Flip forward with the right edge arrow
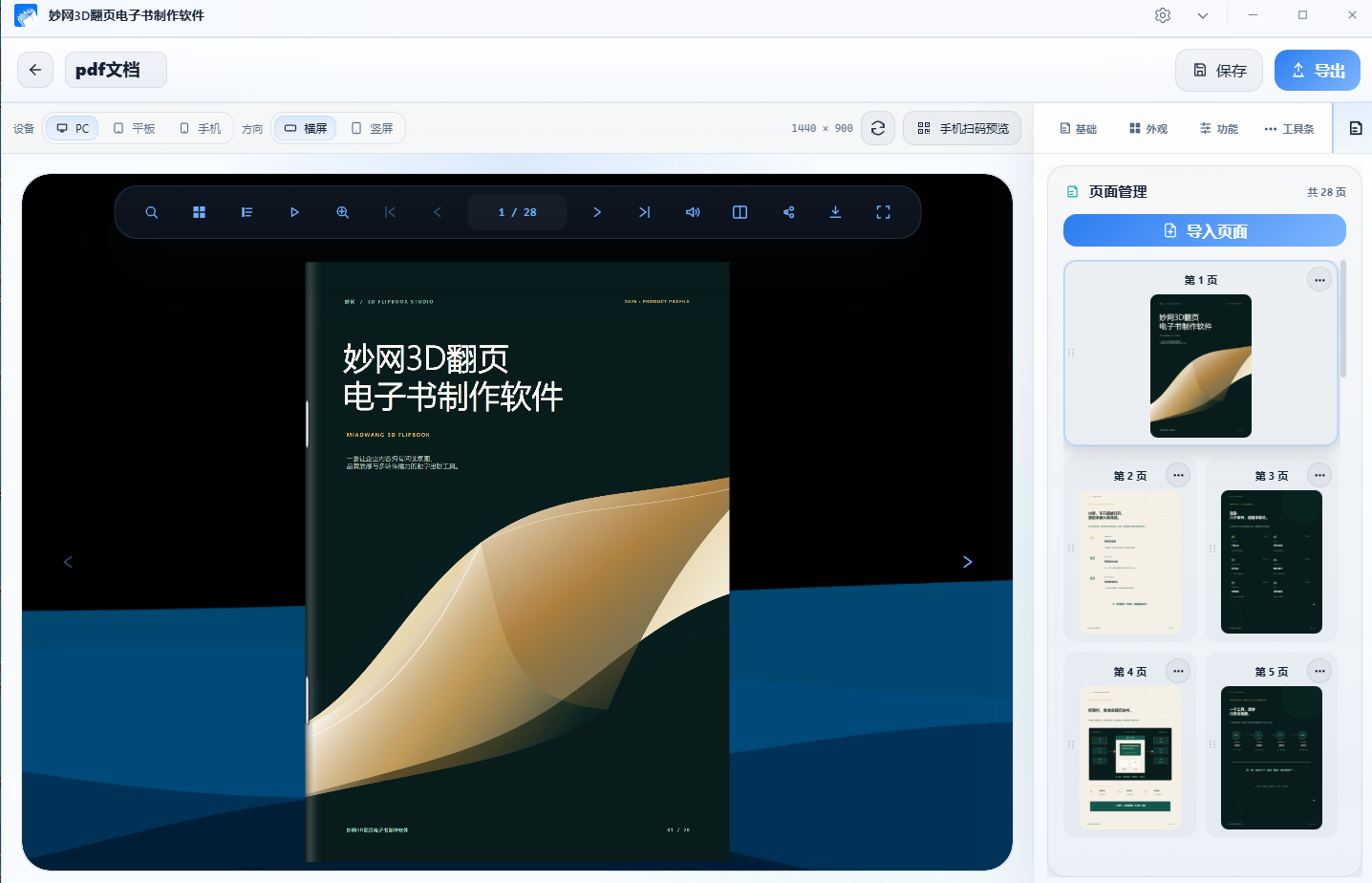This screenshot has width=1372, height=883. [967, 562]
